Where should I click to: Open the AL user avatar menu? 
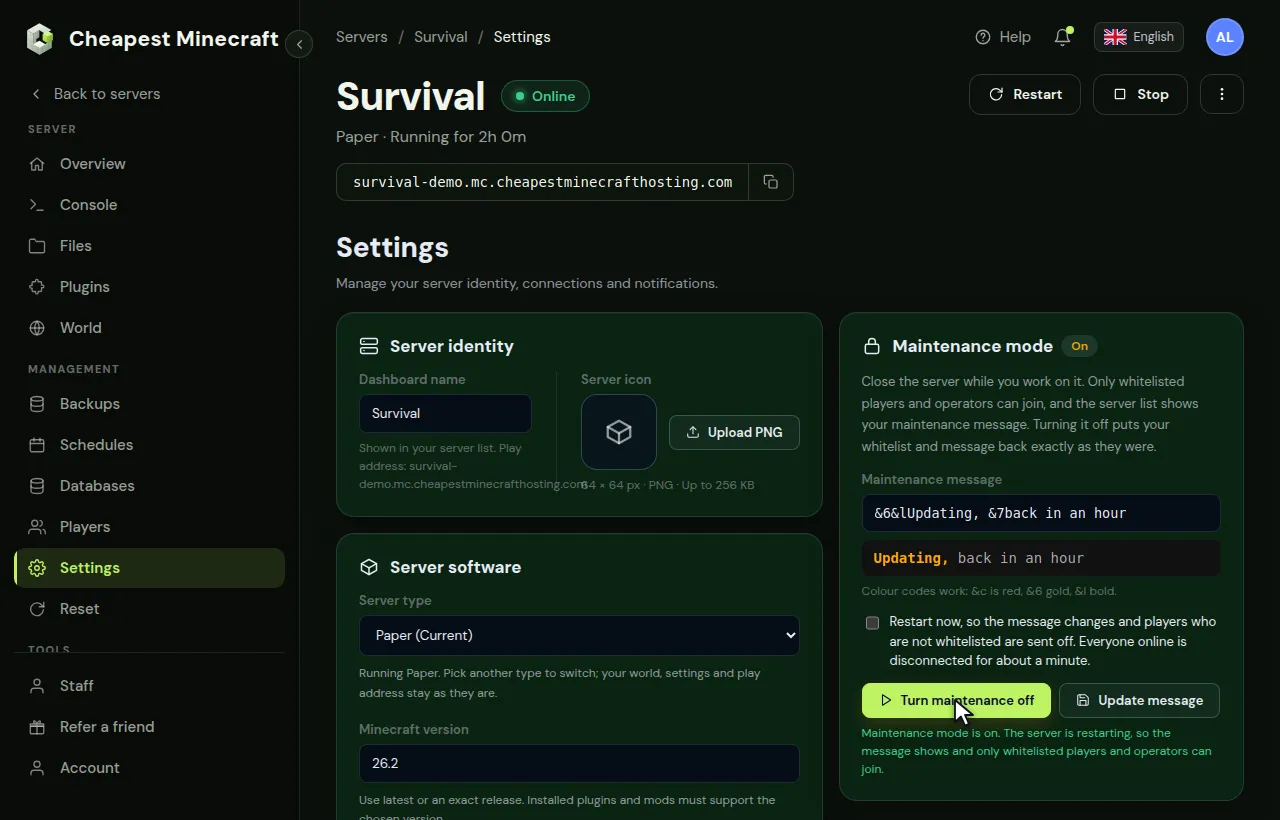1225,37
